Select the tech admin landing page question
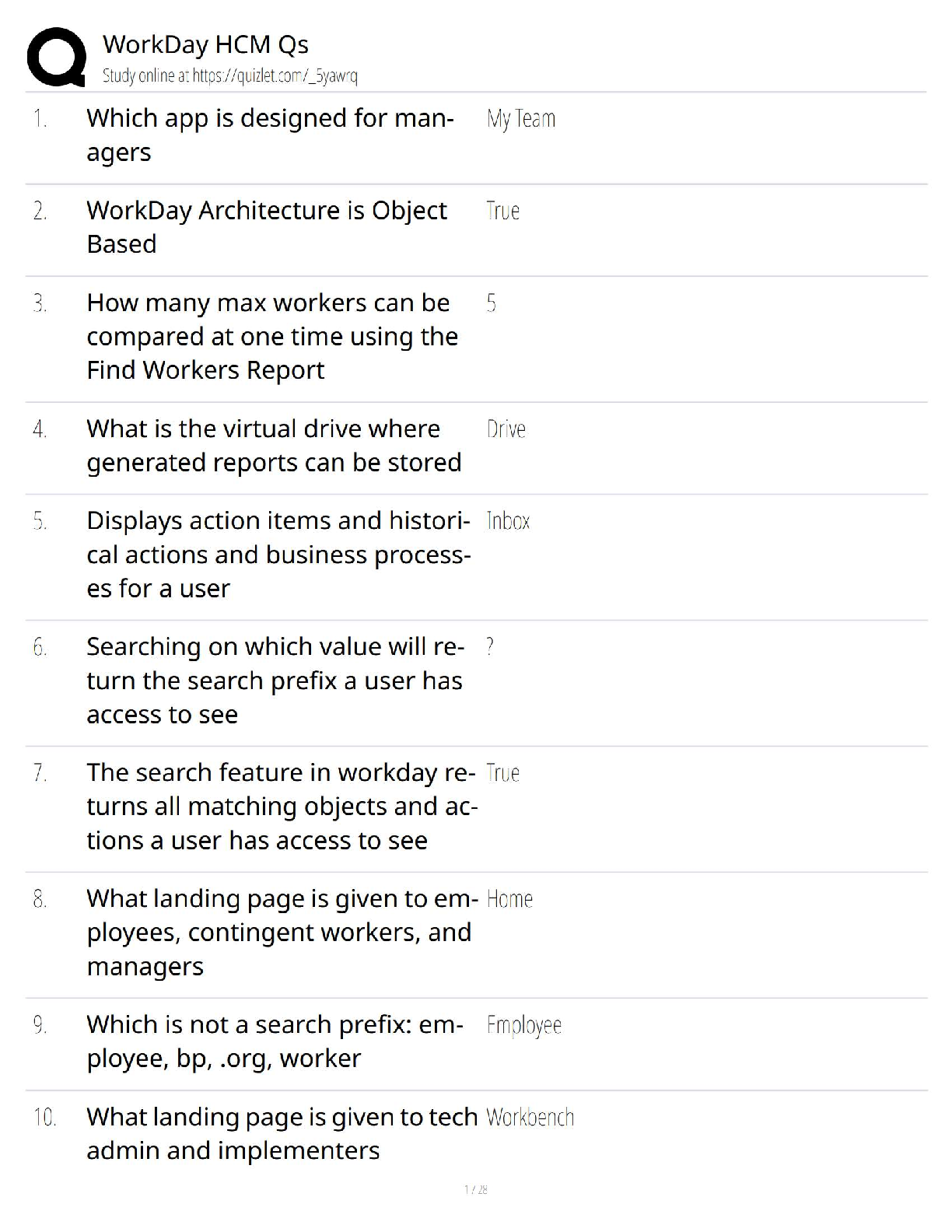Viewport: 952px width, 1232px height. tap(282, 1133)
